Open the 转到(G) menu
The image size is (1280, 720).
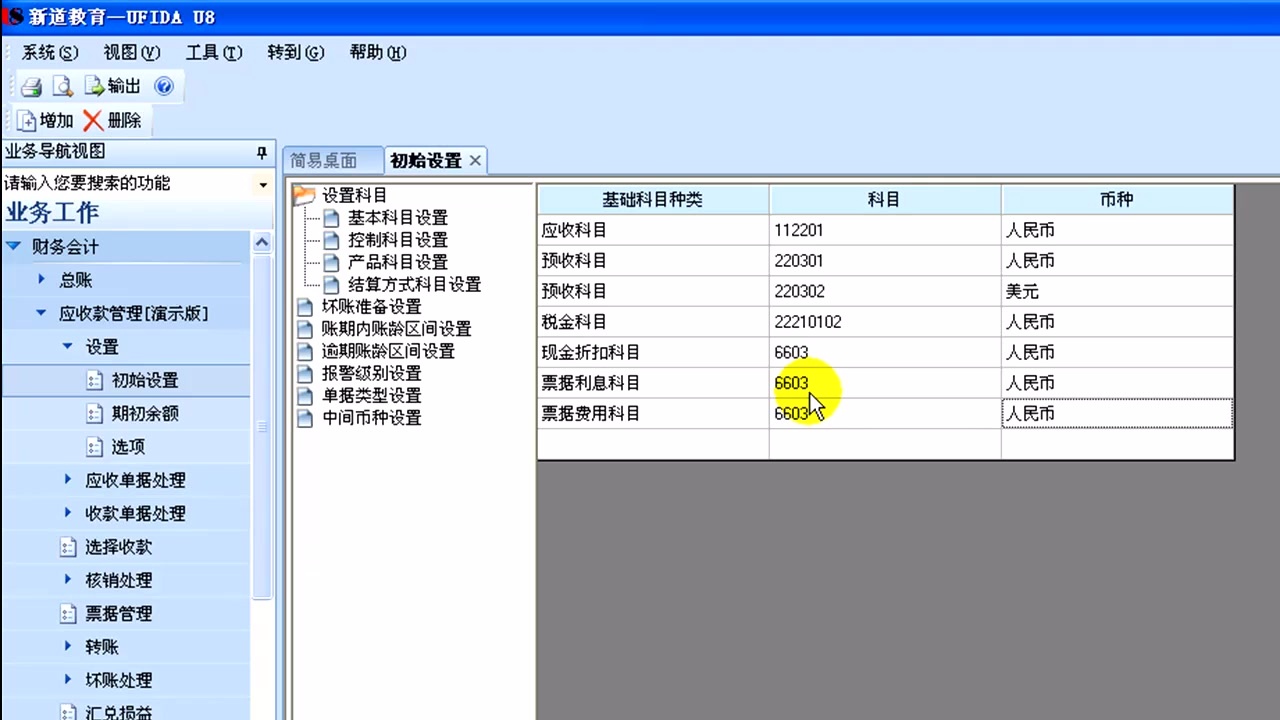(x=296, y=53)
